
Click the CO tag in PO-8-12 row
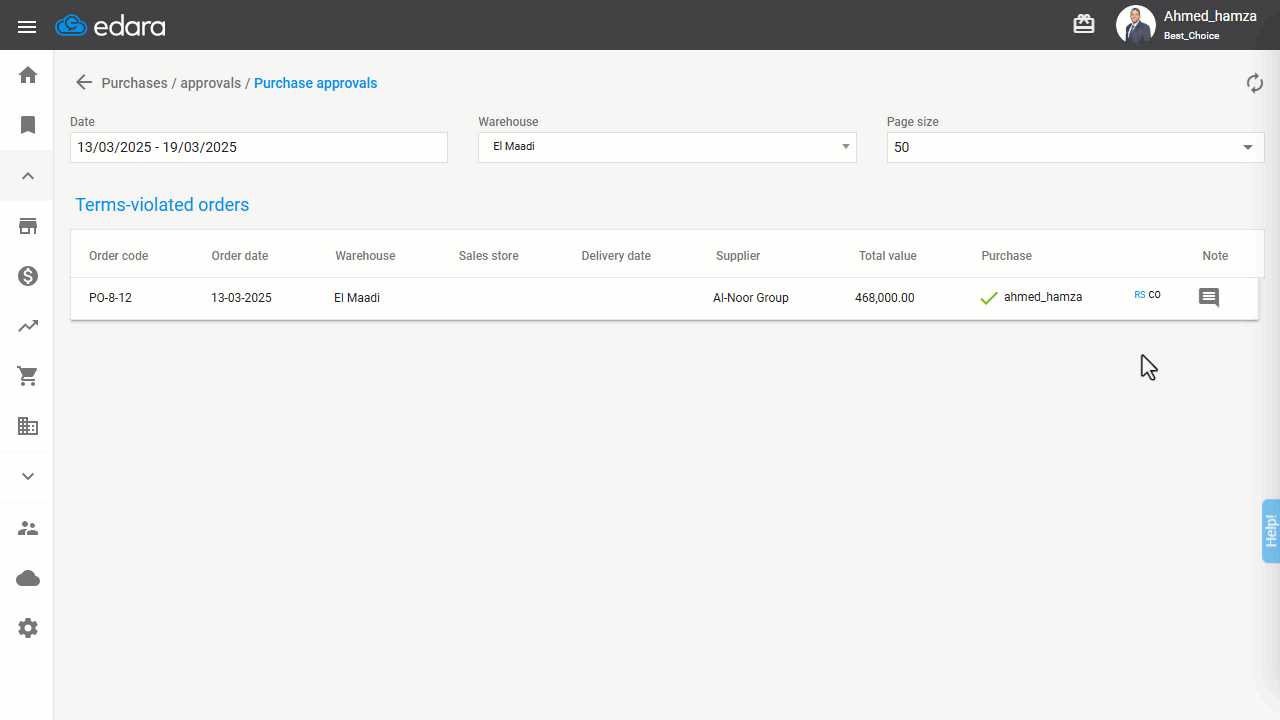pos(1155,295)
